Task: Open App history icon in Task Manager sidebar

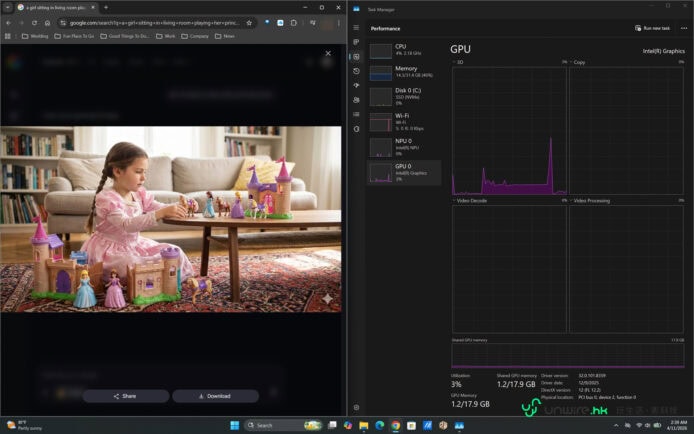Action: pyautogui.click(x=356, y=71)
